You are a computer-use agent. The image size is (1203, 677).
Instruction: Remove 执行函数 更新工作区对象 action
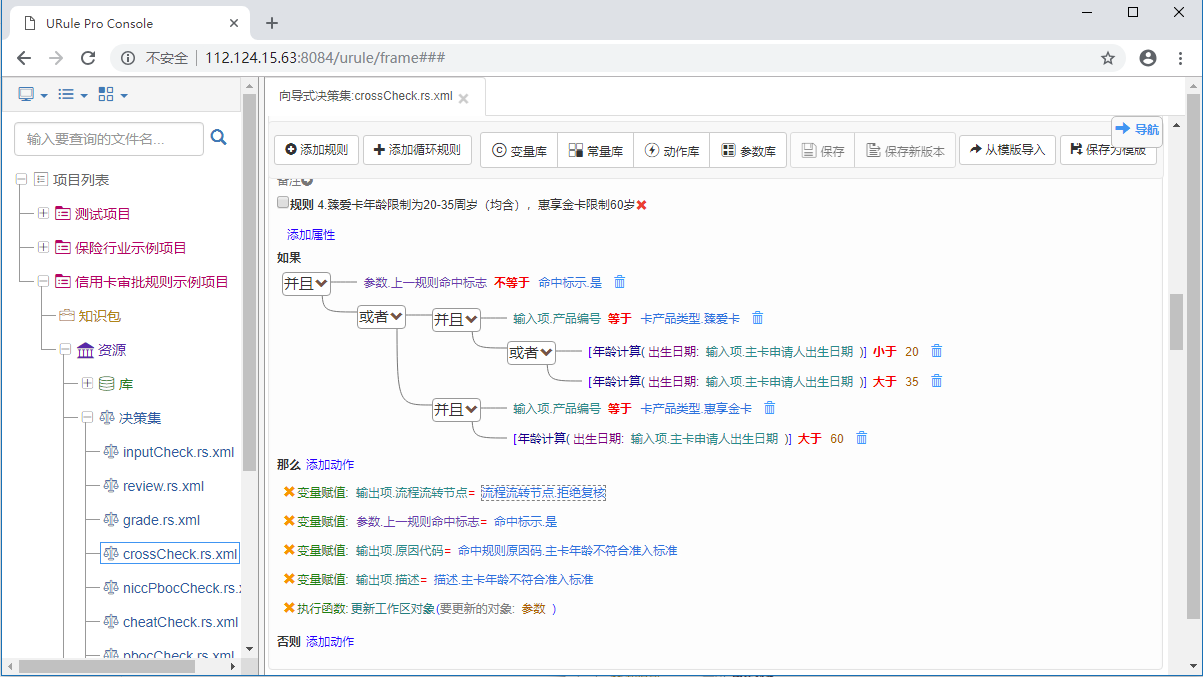pos(289,608)
